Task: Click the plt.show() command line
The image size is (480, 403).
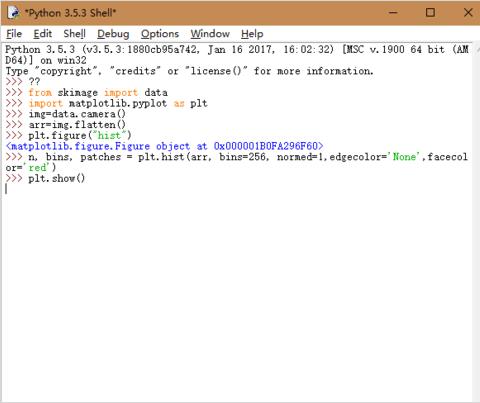Action: point(57,178)
